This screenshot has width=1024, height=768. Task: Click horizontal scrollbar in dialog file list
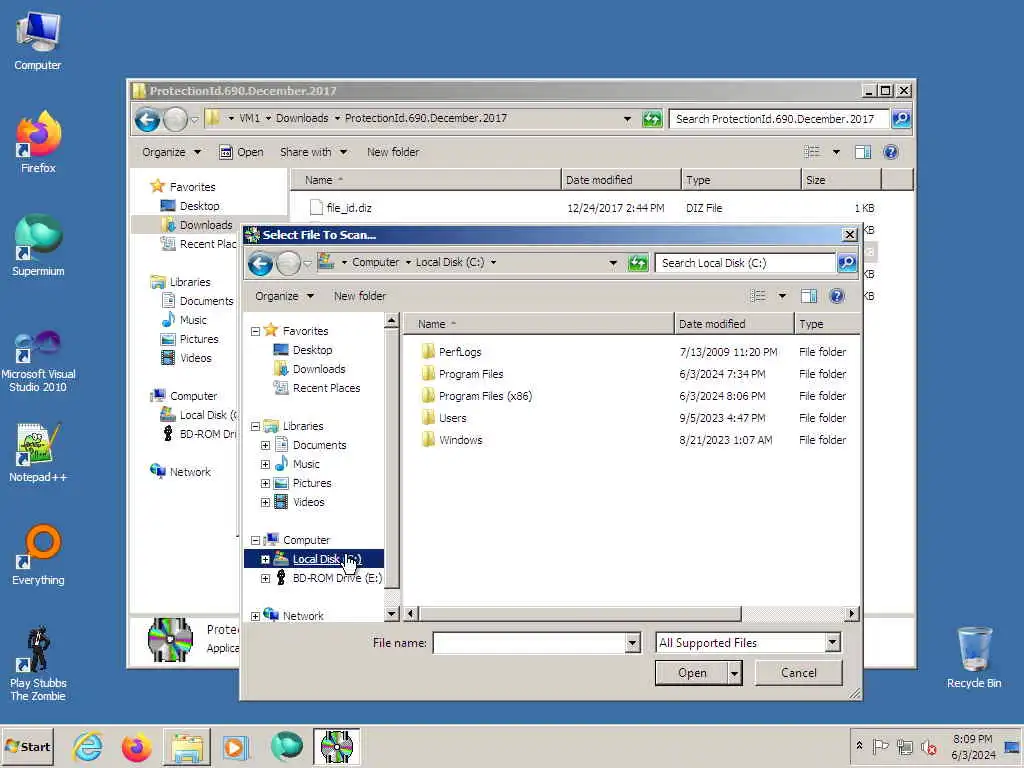pos(579,614)
